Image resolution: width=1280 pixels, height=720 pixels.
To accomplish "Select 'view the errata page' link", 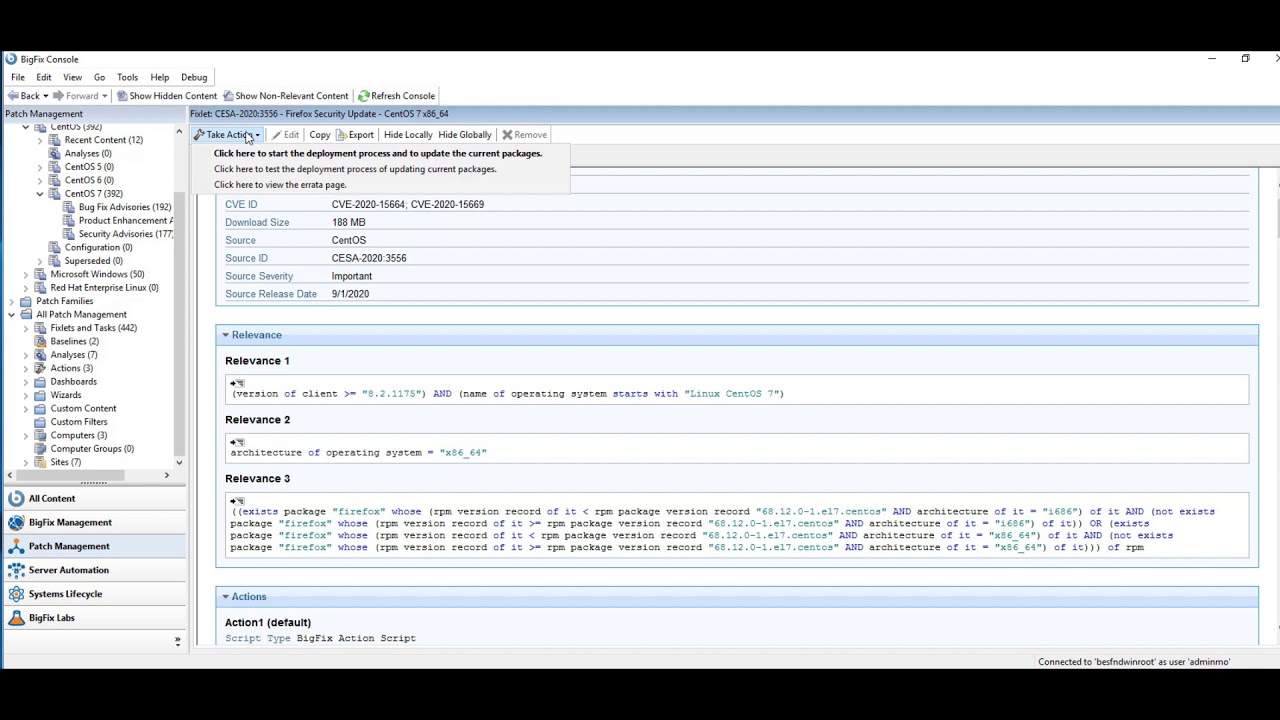I will [x=280, y=185].
